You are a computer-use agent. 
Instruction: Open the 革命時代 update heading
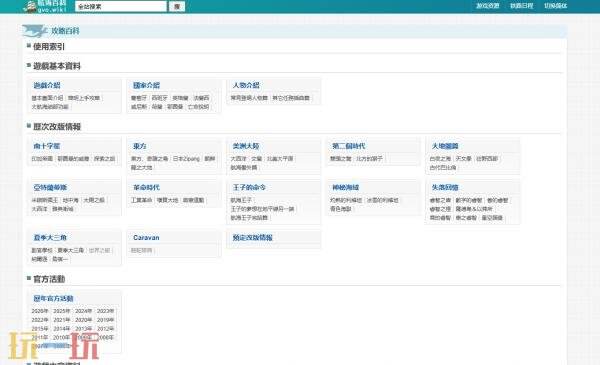click(146, 187)
